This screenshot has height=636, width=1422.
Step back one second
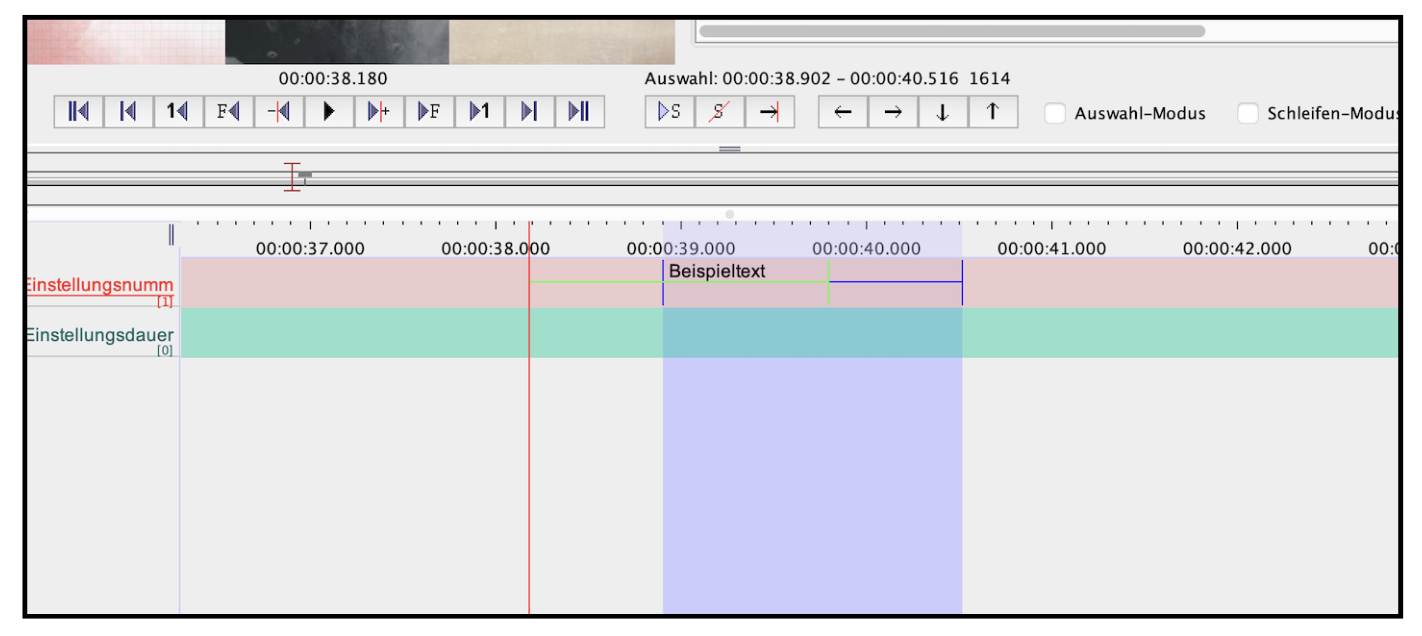pyautogui.click(x=178, y=112)
